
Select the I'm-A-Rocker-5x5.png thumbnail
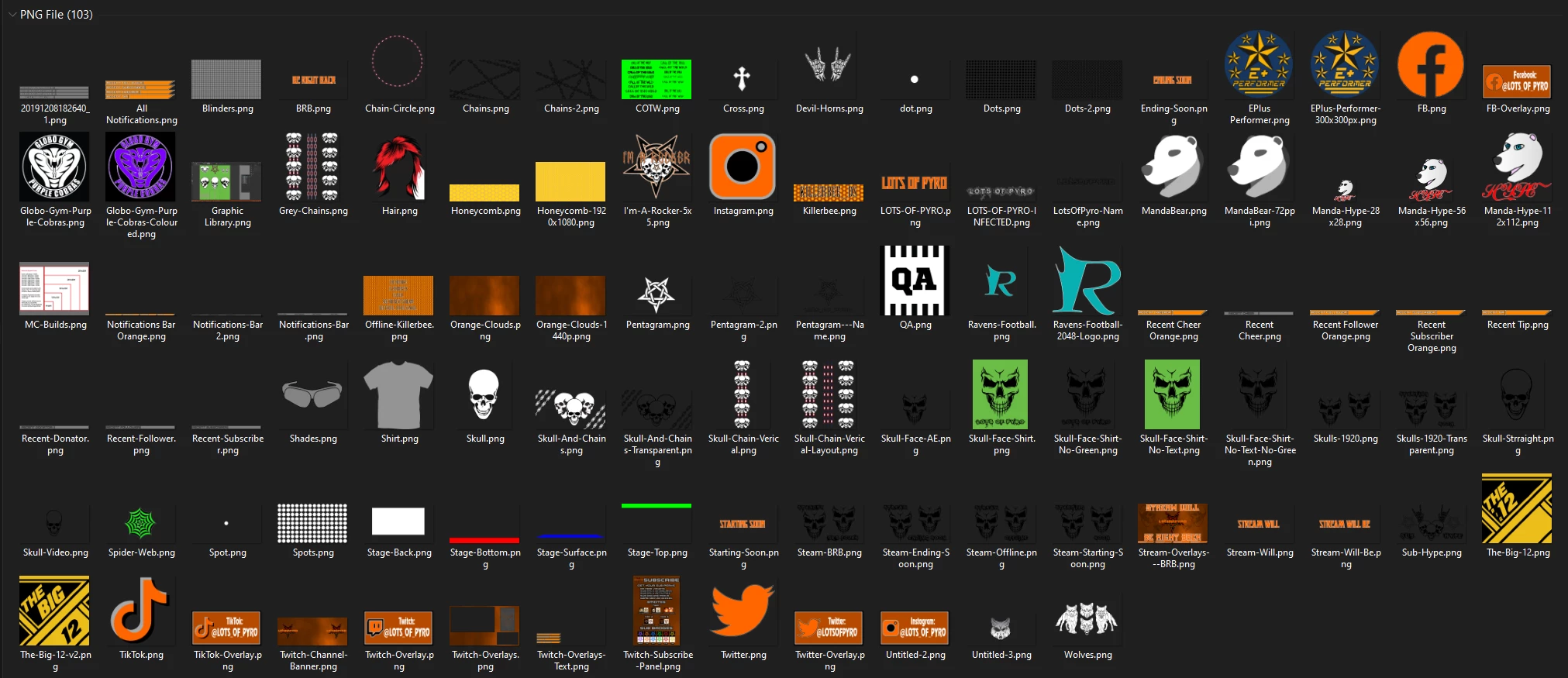click(656, 167)
